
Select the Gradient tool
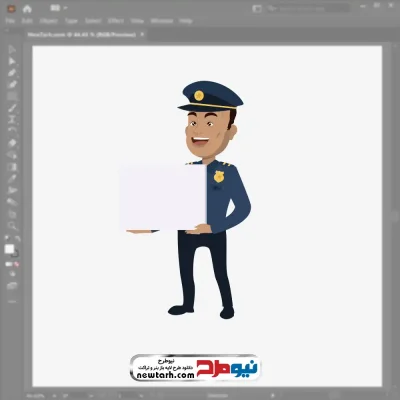coord(12,167)
